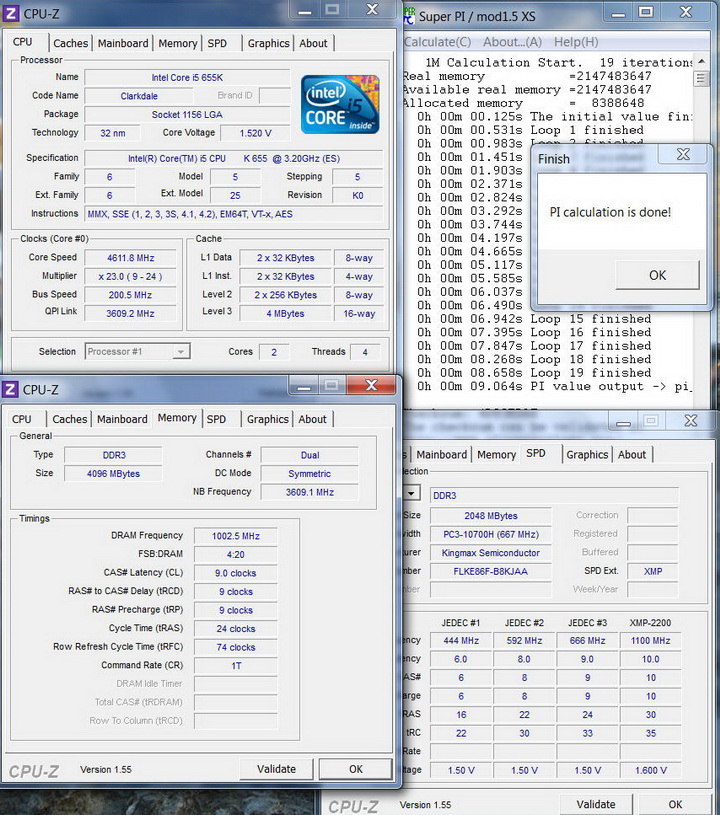Click OK in the Finish dialog
Image resolution: width=720 pixels, height=815 pixels.
(x=658, y=275)
